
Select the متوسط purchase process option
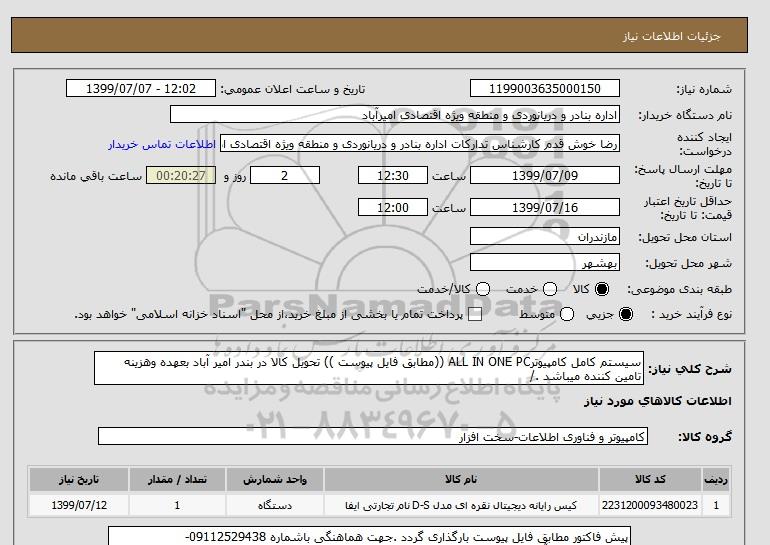click(x=567, y=314)
